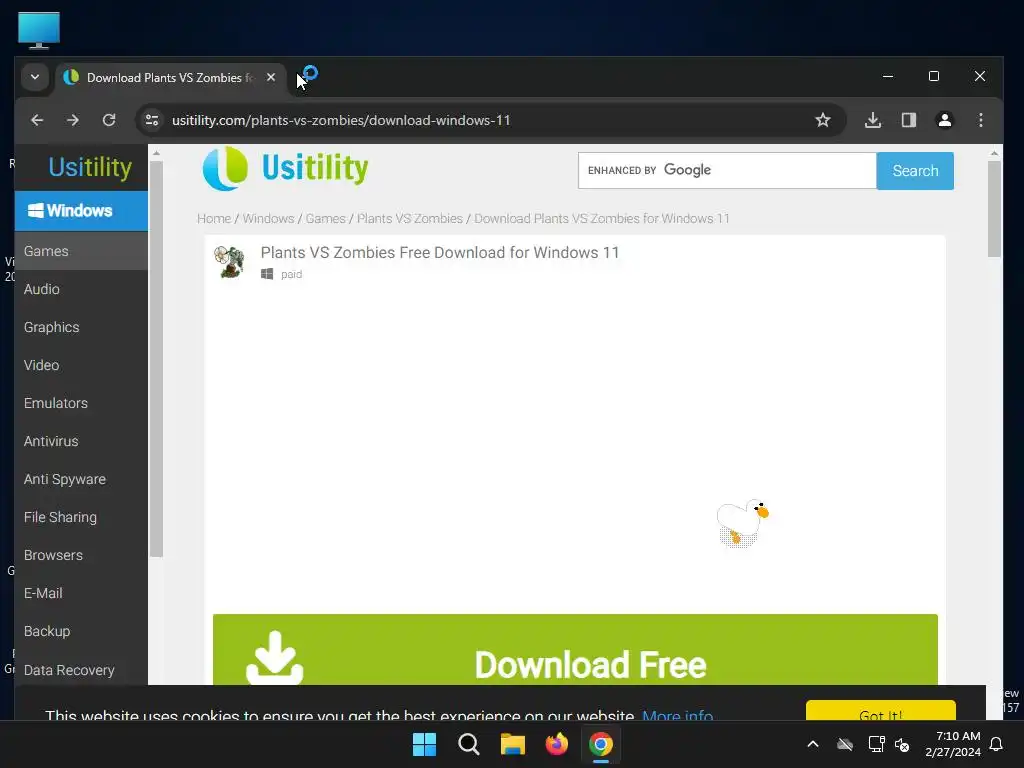Open Chrome downloads icon
The width and height of the screenshot is (1024, 768).
873,120
